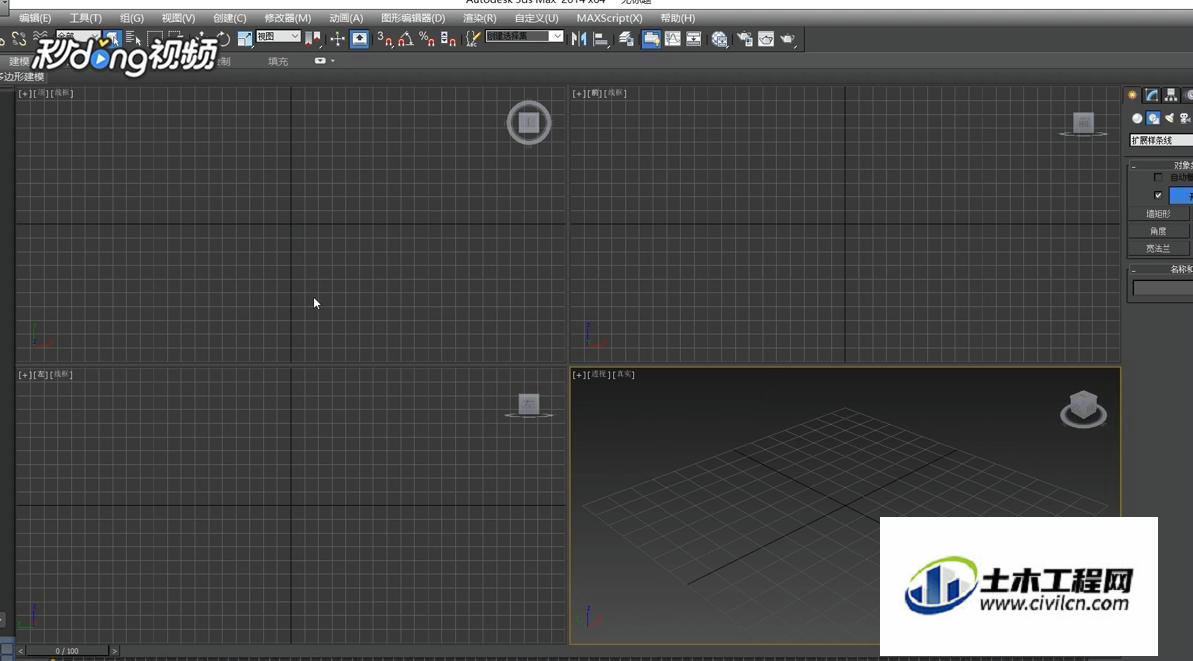The image size is (1193, 661).
Task: Click the top viewport ViewCube
Action: [x=529, y=122]
